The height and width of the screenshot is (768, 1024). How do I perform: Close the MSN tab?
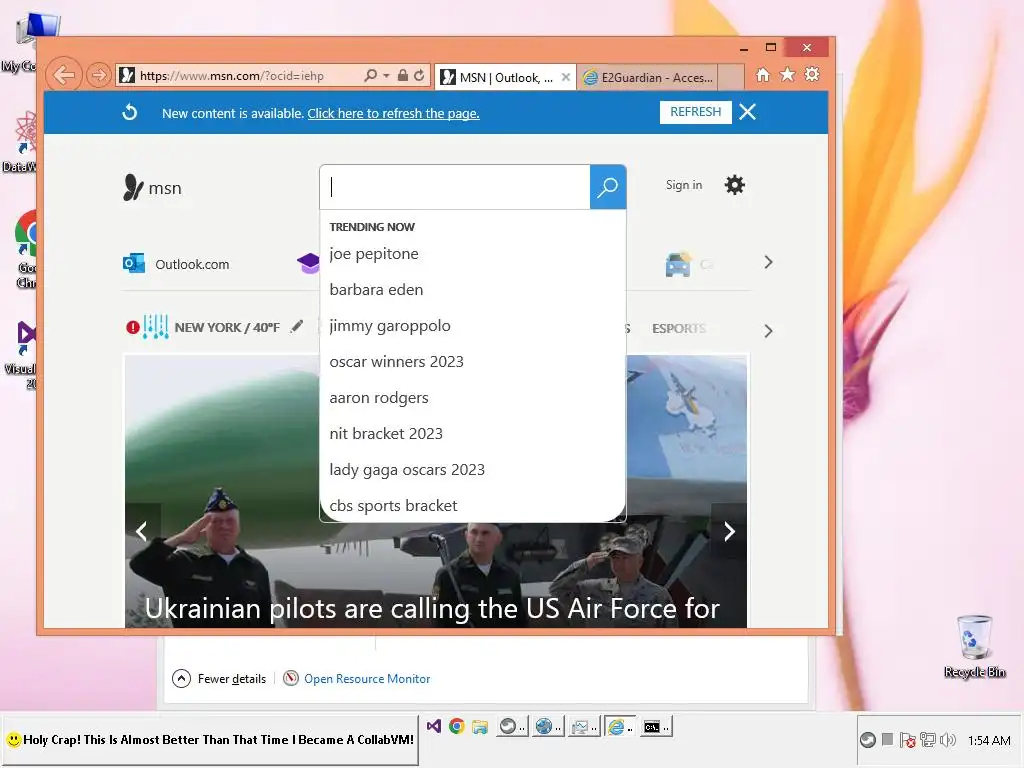pyautogui.click(x=566, y=77)
